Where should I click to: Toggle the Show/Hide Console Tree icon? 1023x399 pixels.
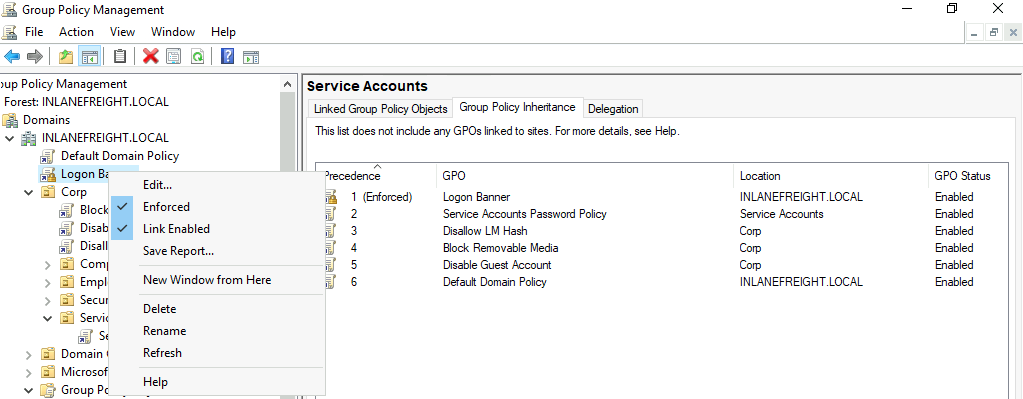click(89, 57)
